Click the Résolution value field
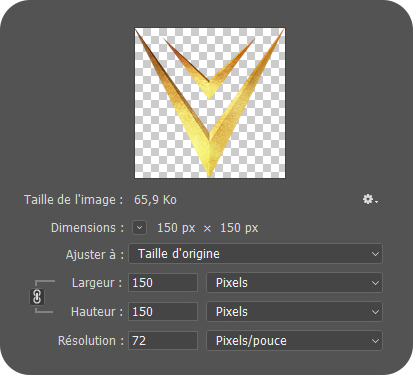413x375 pixels. [163, 341]
